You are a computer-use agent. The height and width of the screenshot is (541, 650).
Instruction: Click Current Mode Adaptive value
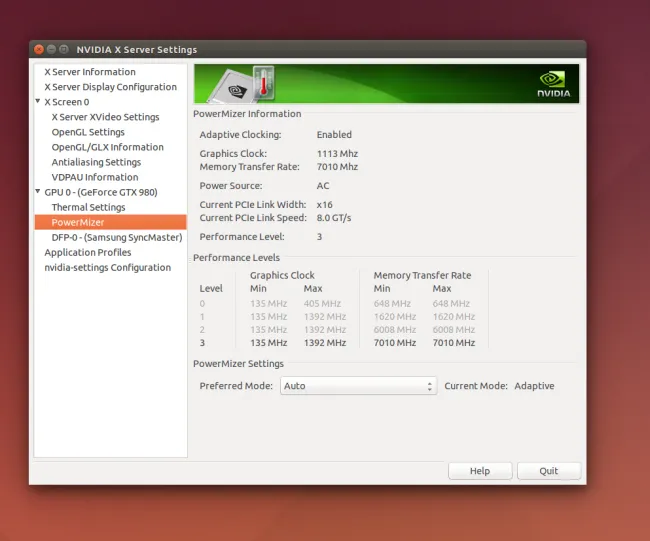click(534, 386)
